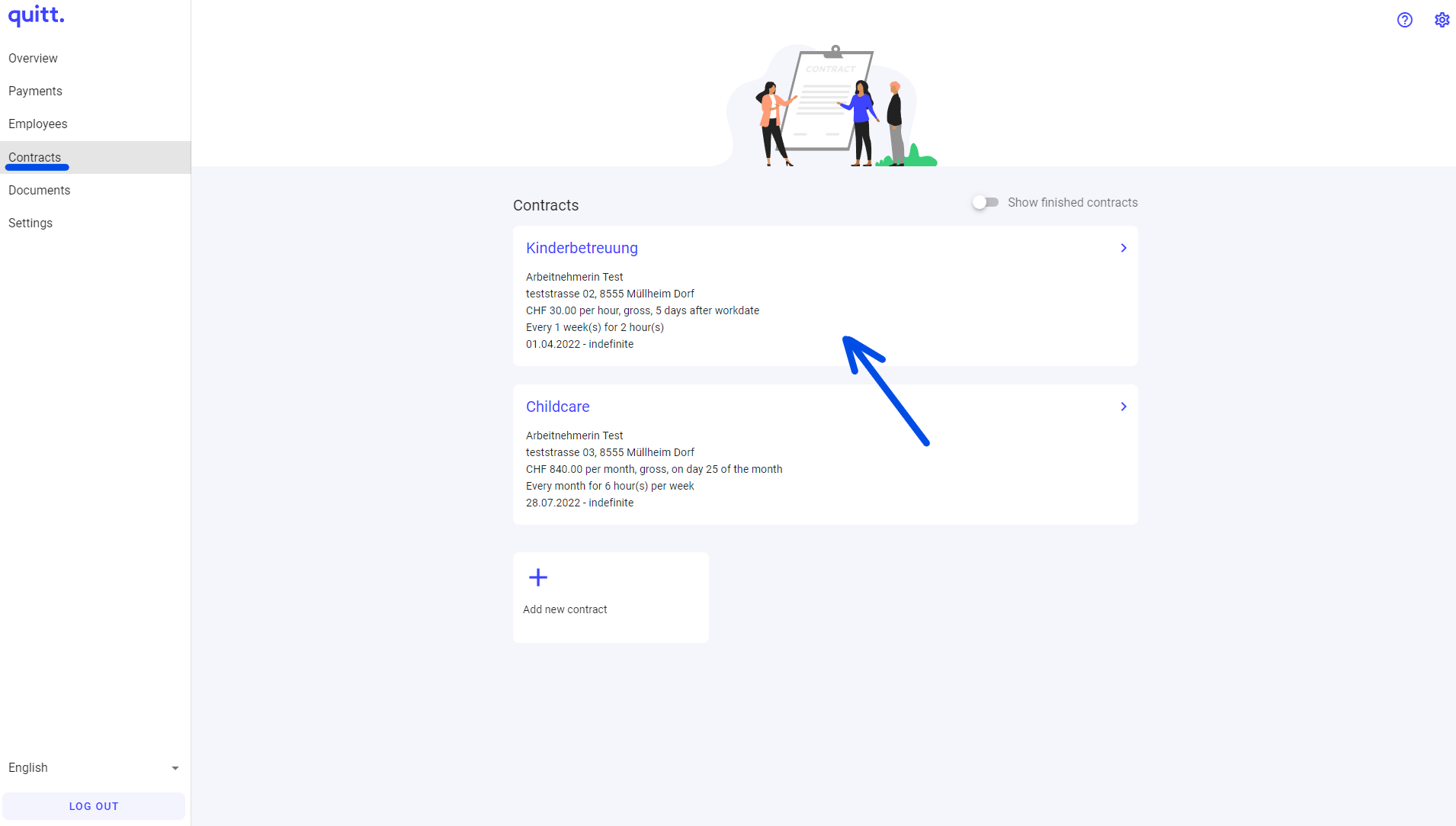Click the plus icon for new contract
Image resolution: width=1456 pixels, height=826 pixels.
point(538,577)
